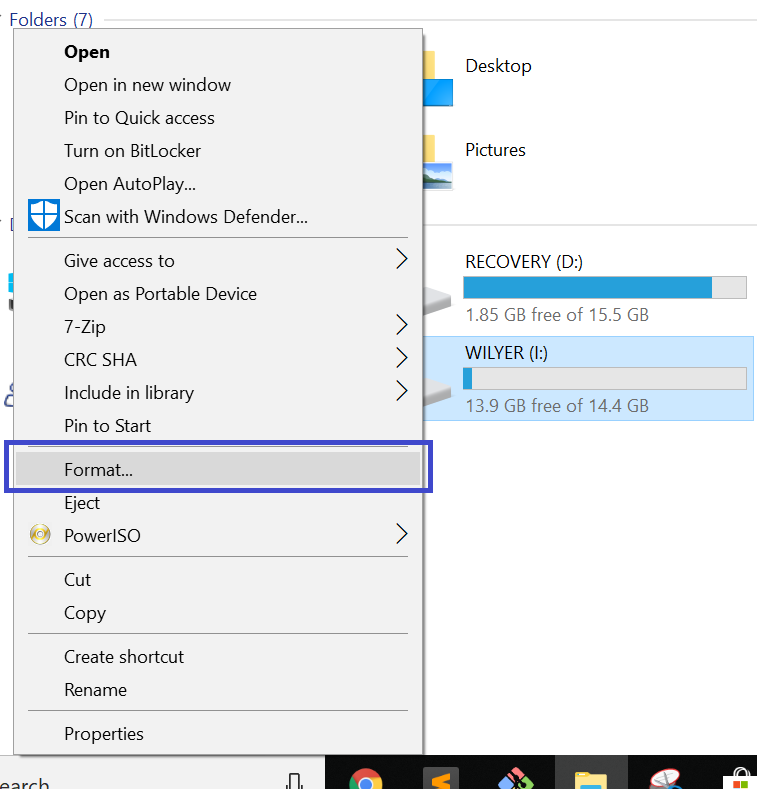
Task: Click the RECOVERY (D:) storage usage bar
Action: pyautogui.click(x=604, y=287)
